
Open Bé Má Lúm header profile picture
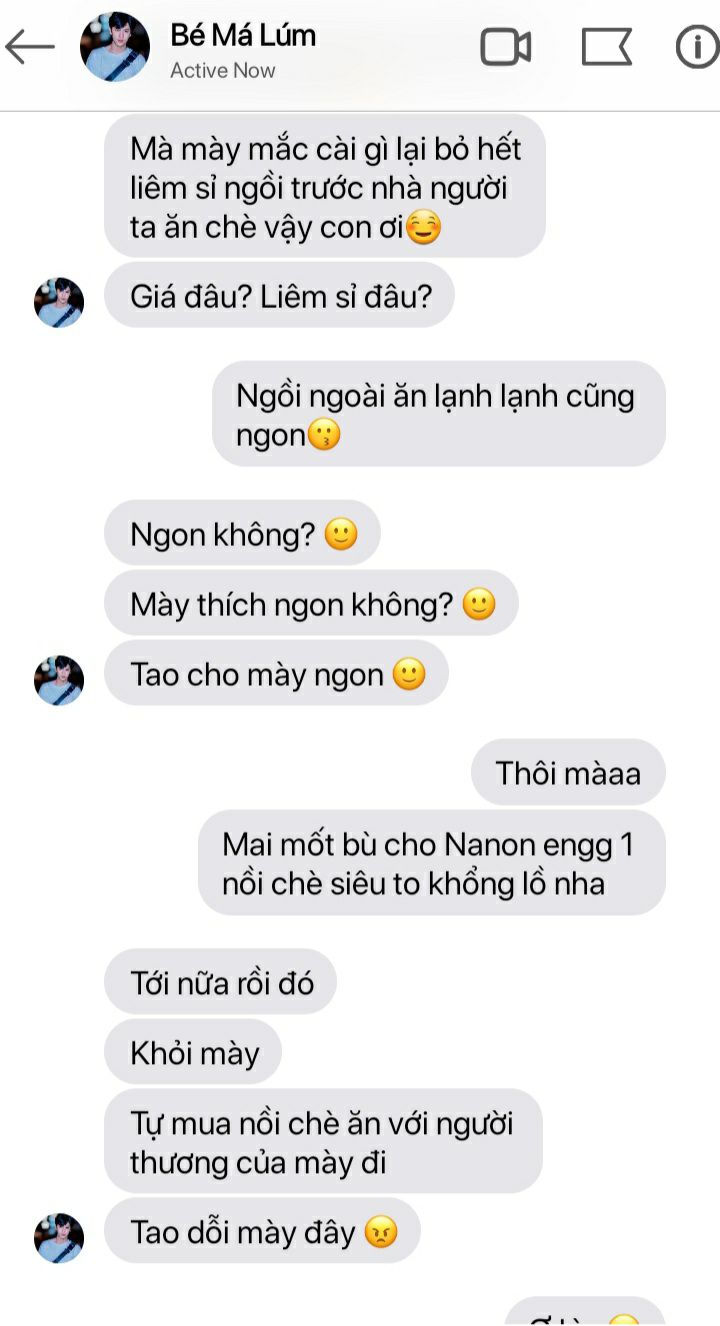[x=115, y=47]
